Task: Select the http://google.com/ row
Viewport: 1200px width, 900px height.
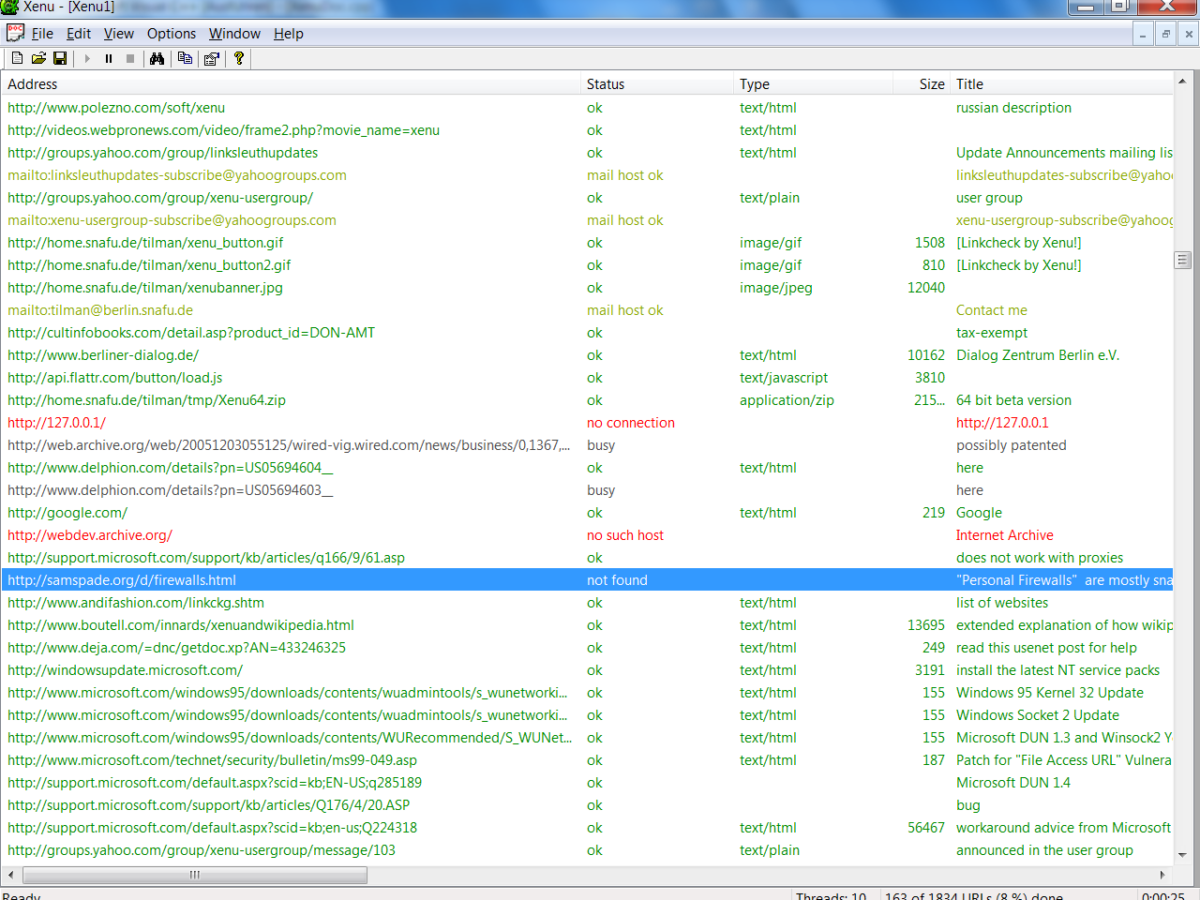Action: point(587,513)
